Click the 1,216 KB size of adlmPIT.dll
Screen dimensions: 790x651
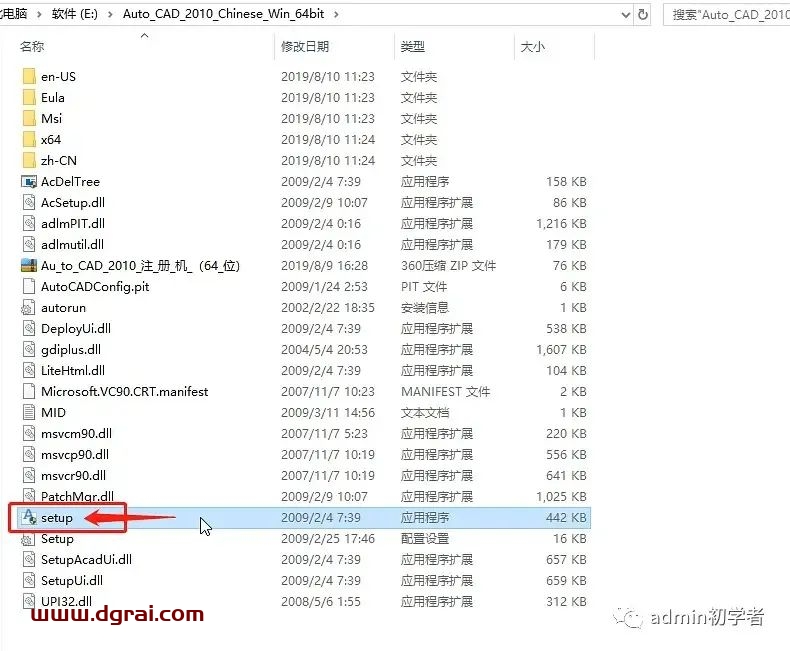point(561,224)
